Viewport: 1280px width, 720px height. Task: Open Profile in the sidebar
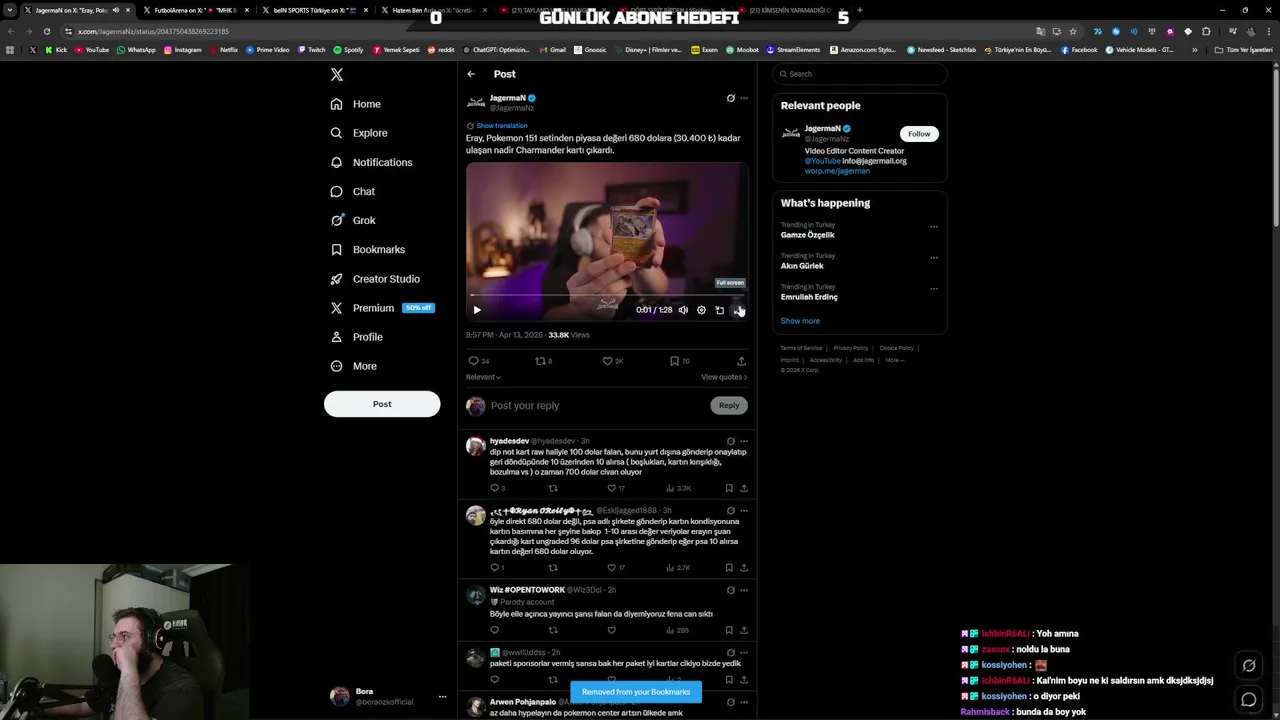click(x=356, y=337)
